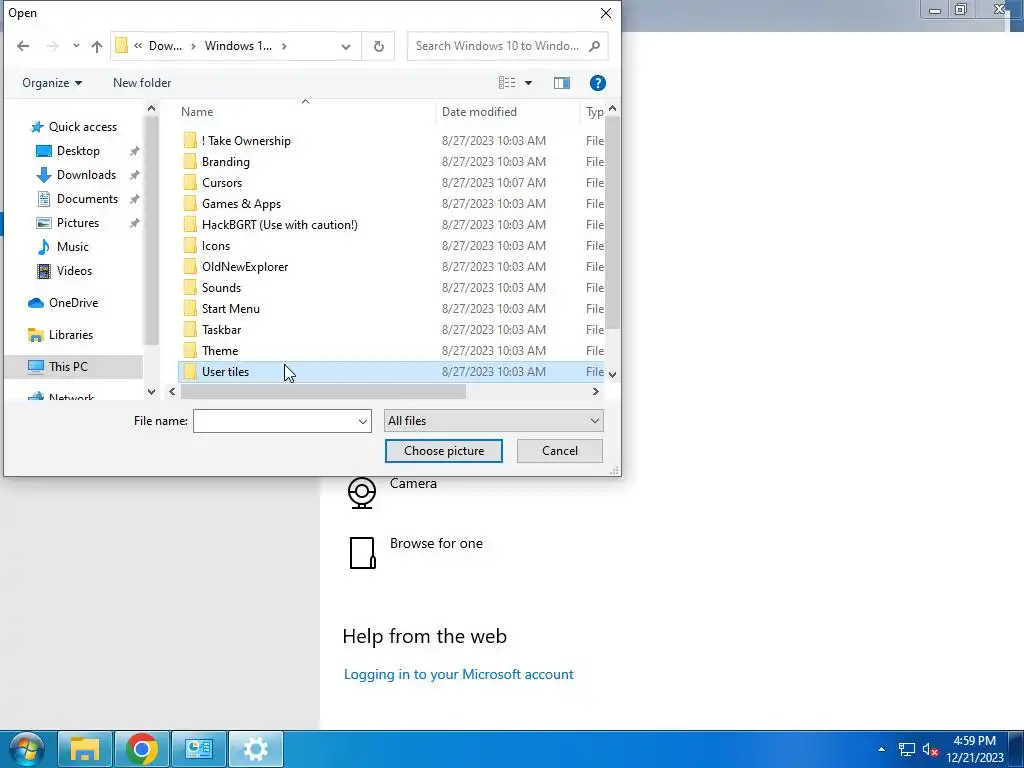Click the pin icon next to Downloads
The width and height of the screenshot is (1024, 768).
tap(135, 175)
